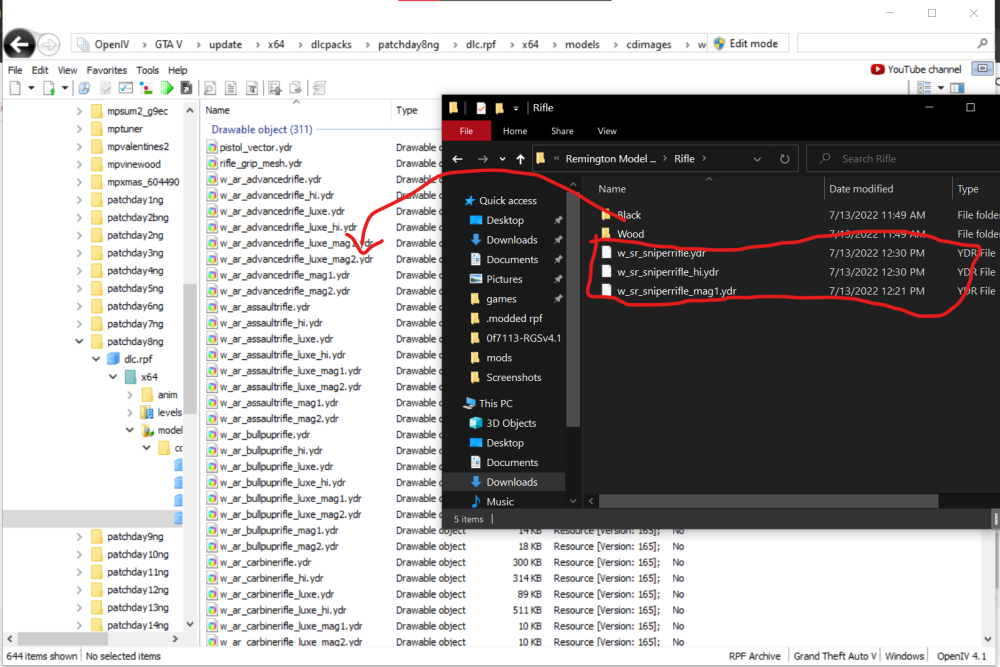Screen dimensions: 1000x667
Task: Expand the mpsum2_g9ec tree node
Action: click(79, 111)
